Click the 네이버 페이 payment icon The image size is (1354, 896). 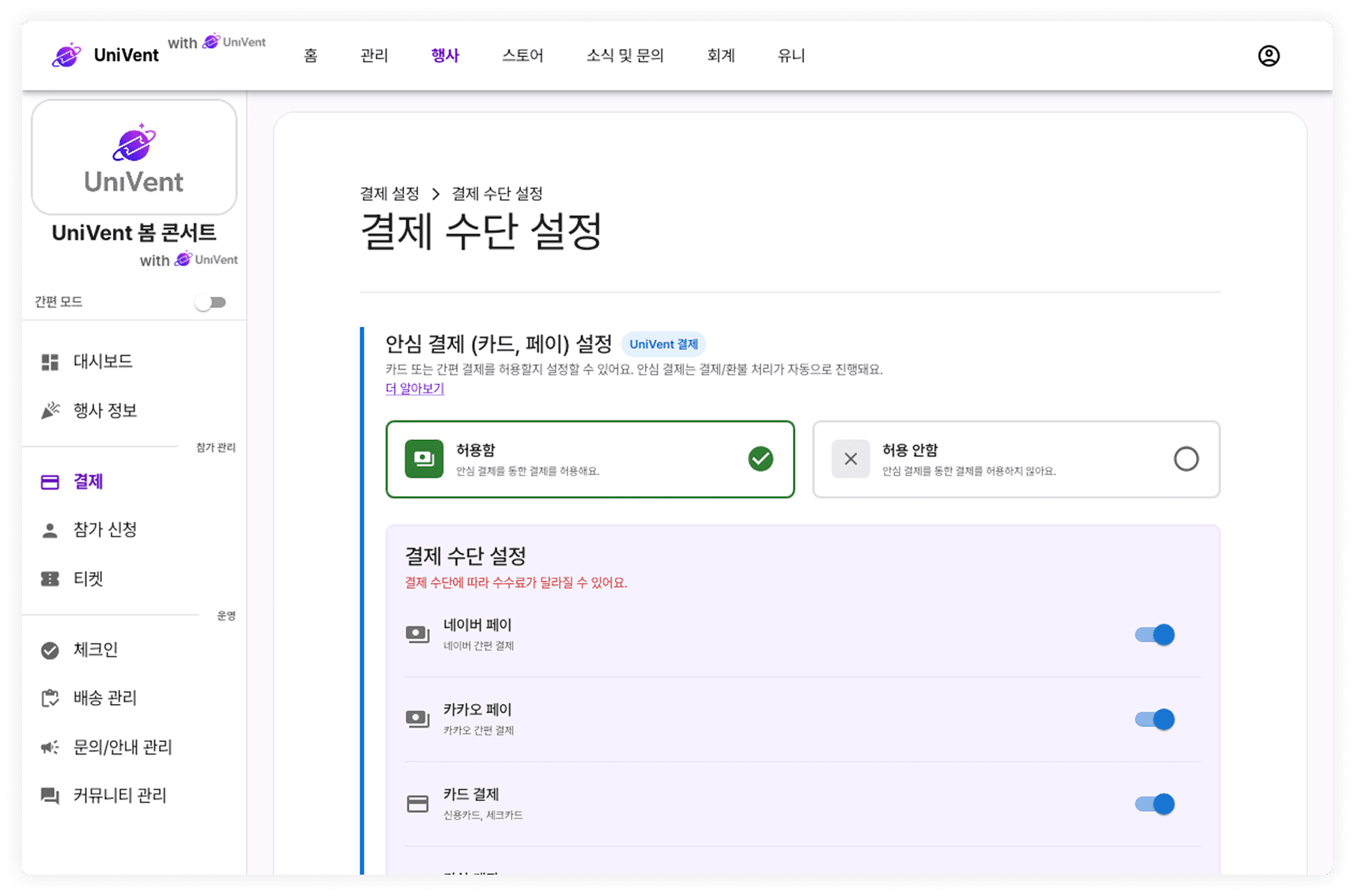417,634
